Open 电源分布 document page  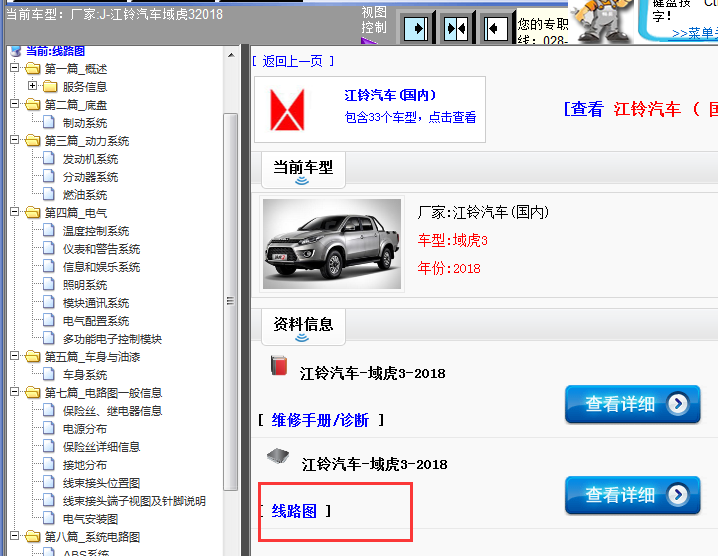(x=85, y=429)
